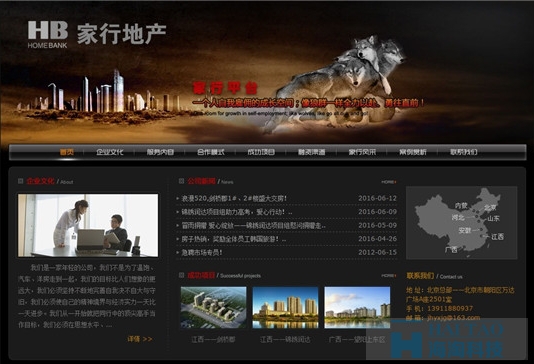The height and width of the screenshot is (364, 534).
Task: Click the HAITAO 海淘科技 watermark logo
Action: pyautogui.click(x=447, y=339)
